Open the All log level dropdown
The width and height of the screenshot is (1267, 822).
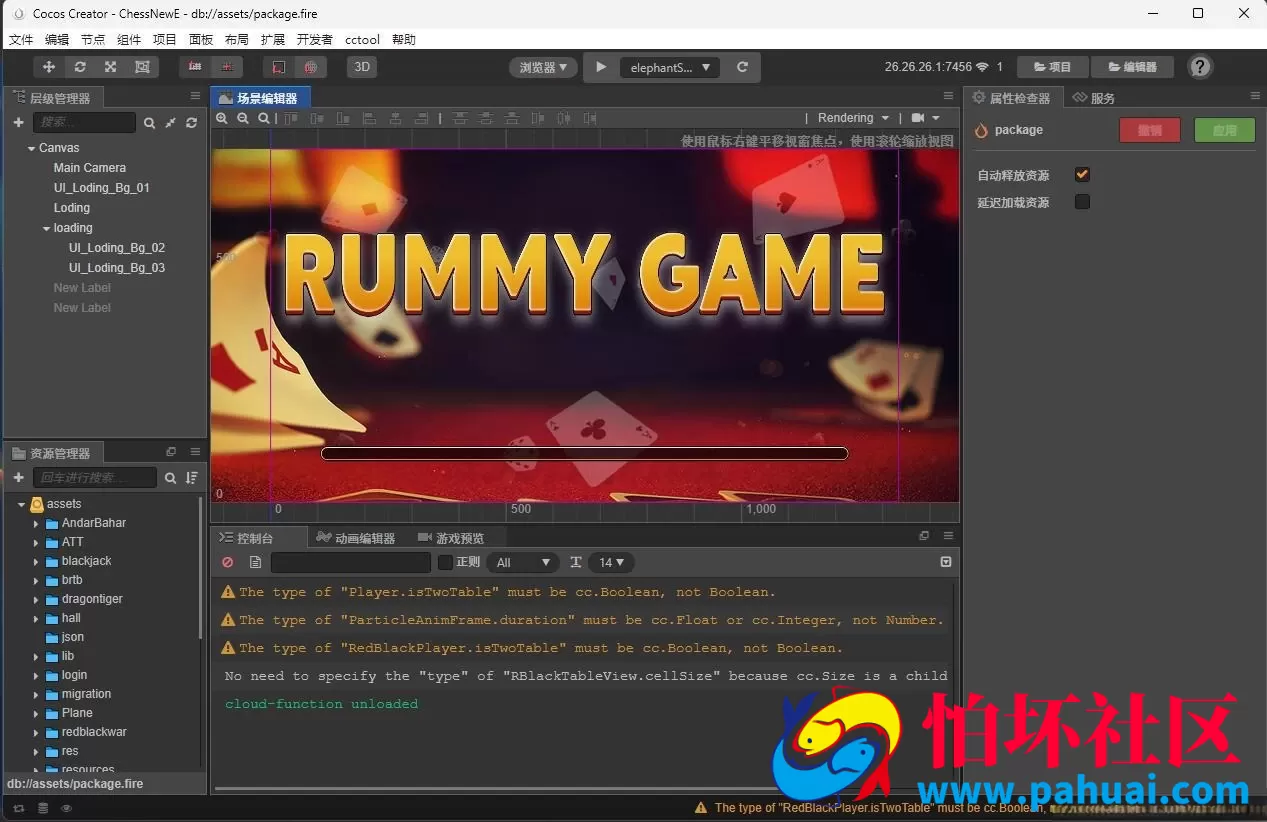click(x=523, y=563)
